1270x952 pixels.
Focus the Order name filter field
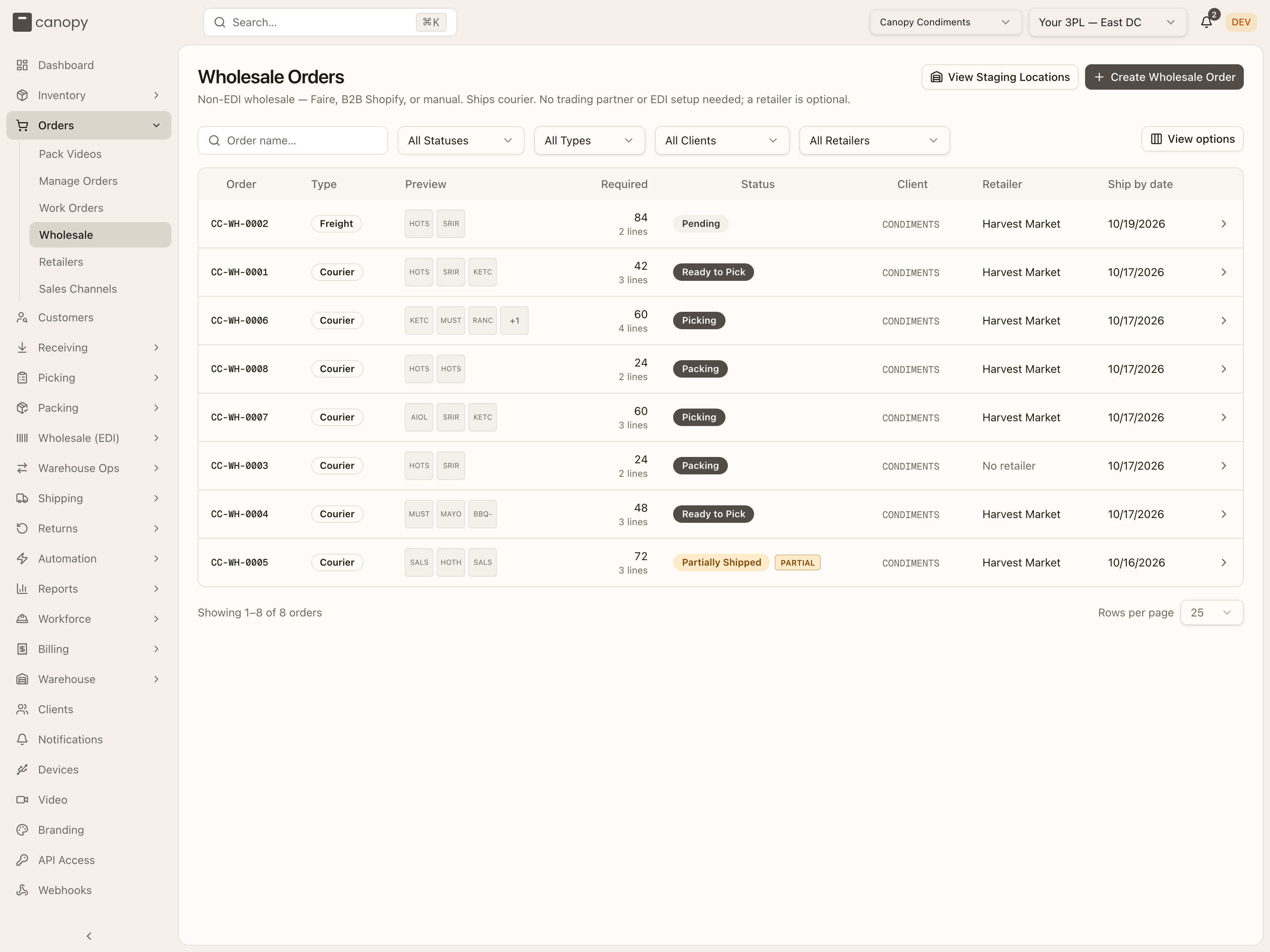pos(292,140)
